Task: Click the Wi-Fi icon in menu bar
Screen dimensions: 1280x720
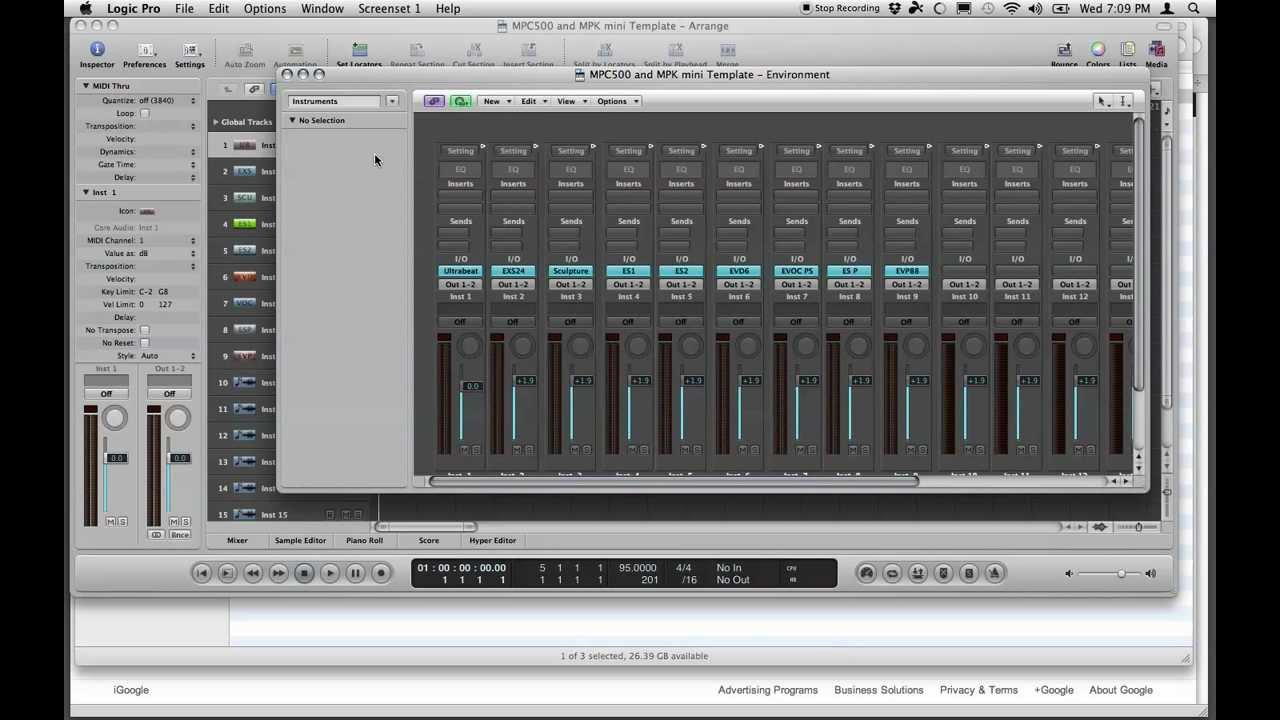Action: pyautogui.click(x=1011, y=9)
